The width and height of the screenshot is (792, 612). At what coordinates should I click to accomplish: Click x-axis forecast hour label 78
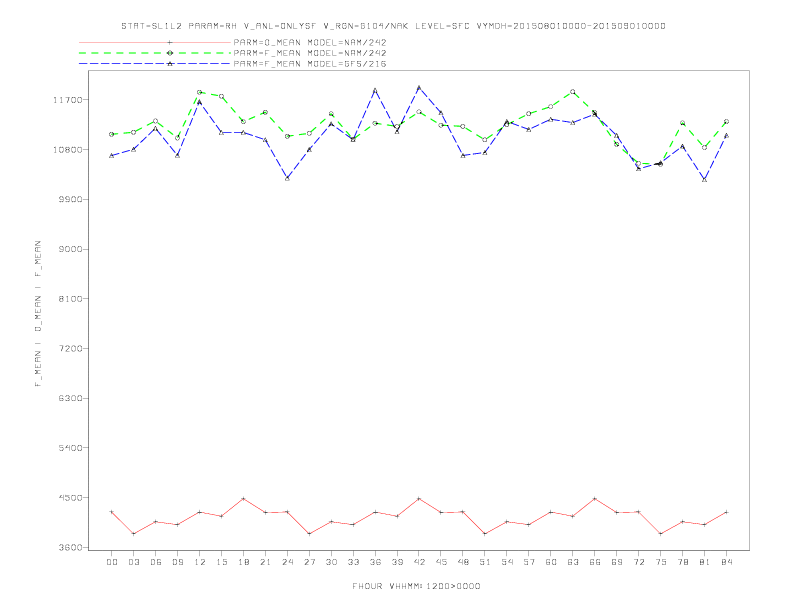(683, 562)
